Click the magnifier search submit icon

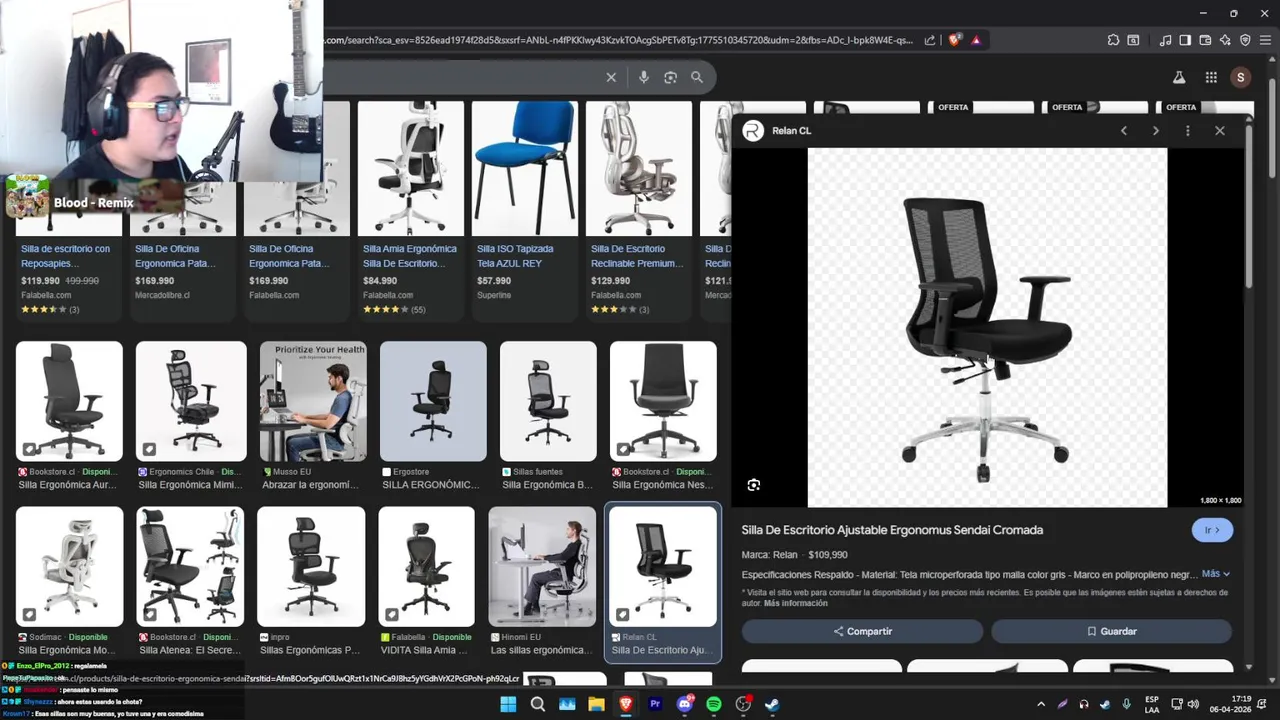coord(697,77)
